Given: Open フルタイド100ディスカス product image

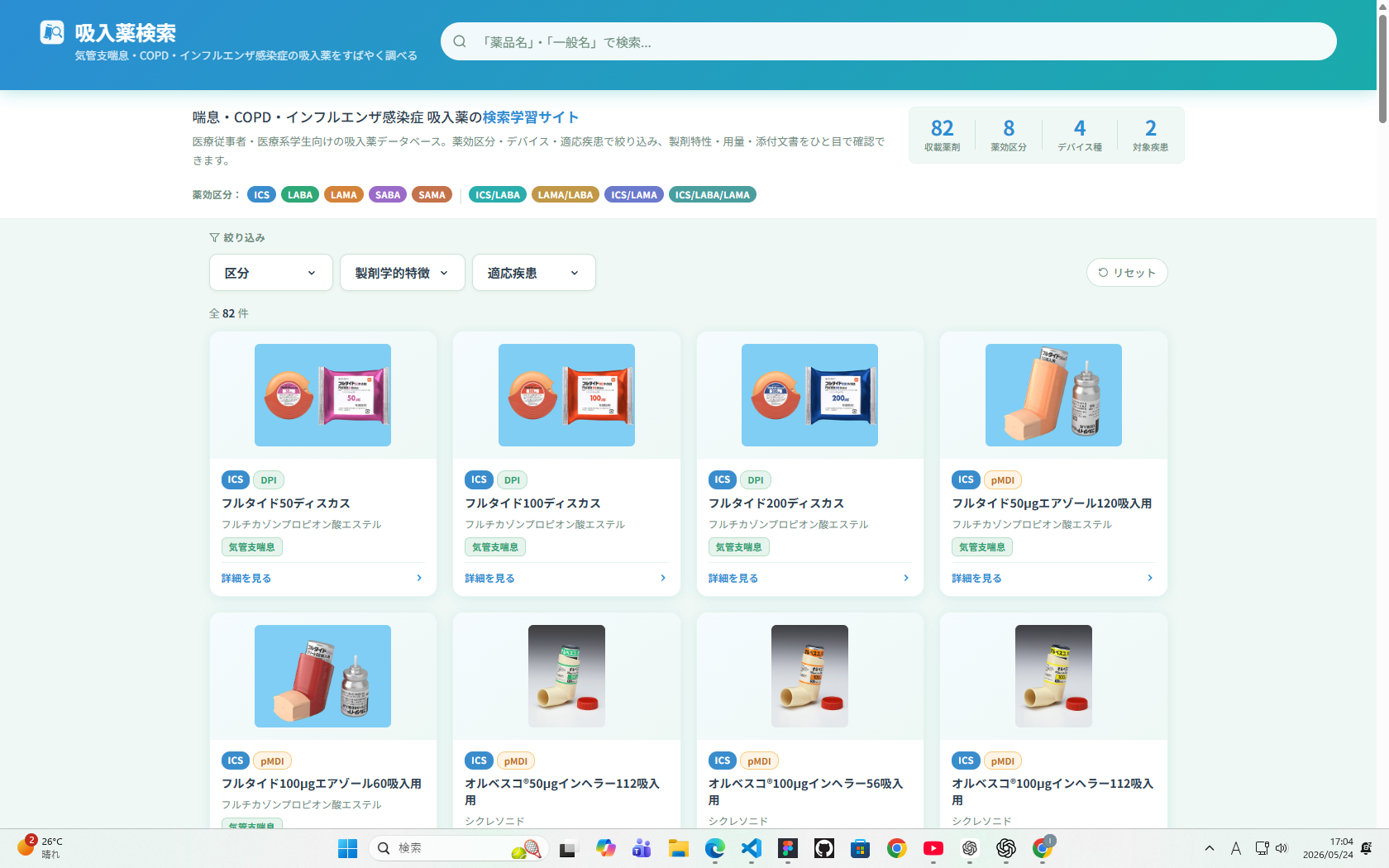Looking at the screenshot, I should tap(566, 395).
